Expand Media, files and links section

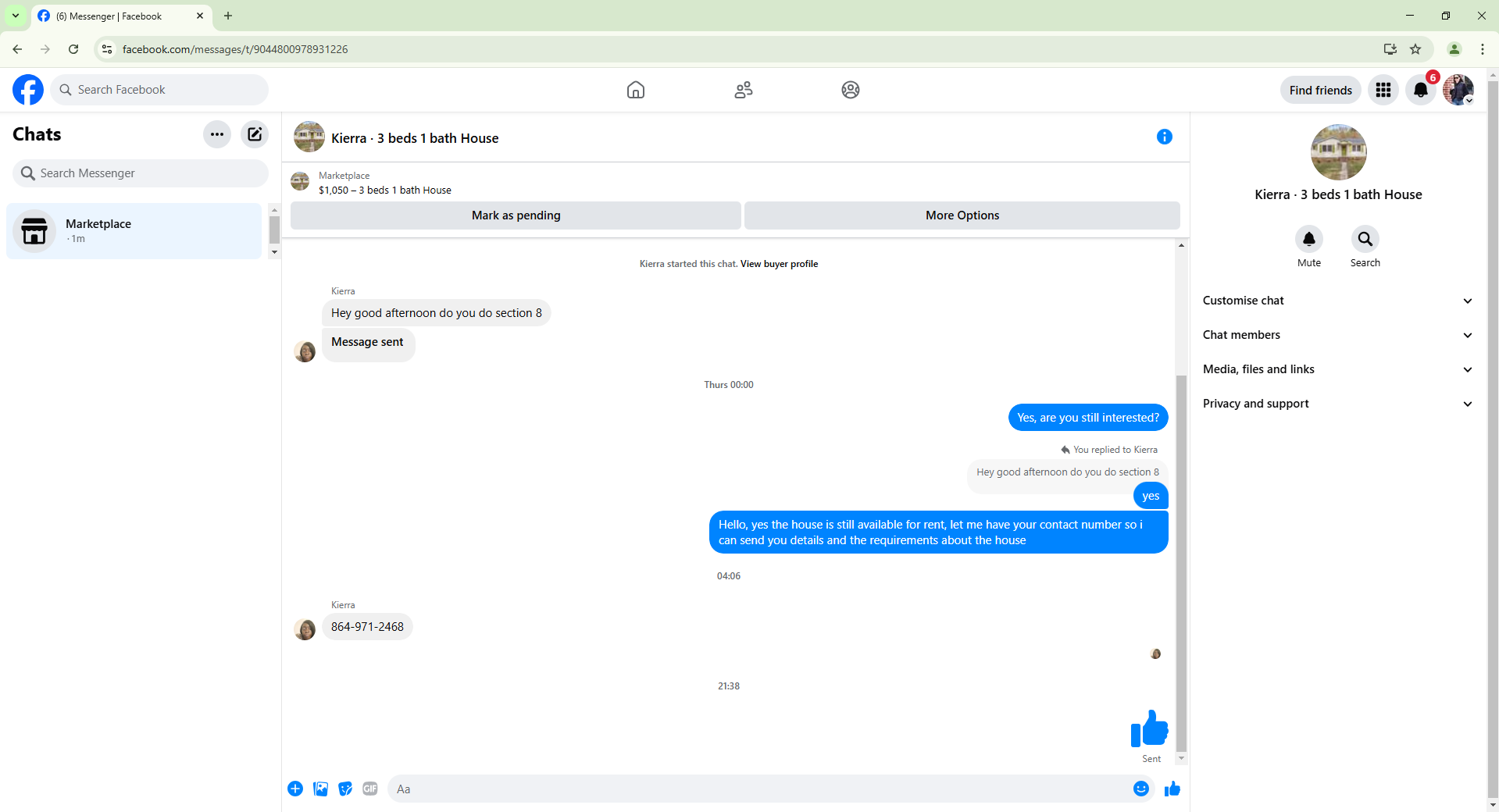pyautogui.click(x=1337, y=369)
